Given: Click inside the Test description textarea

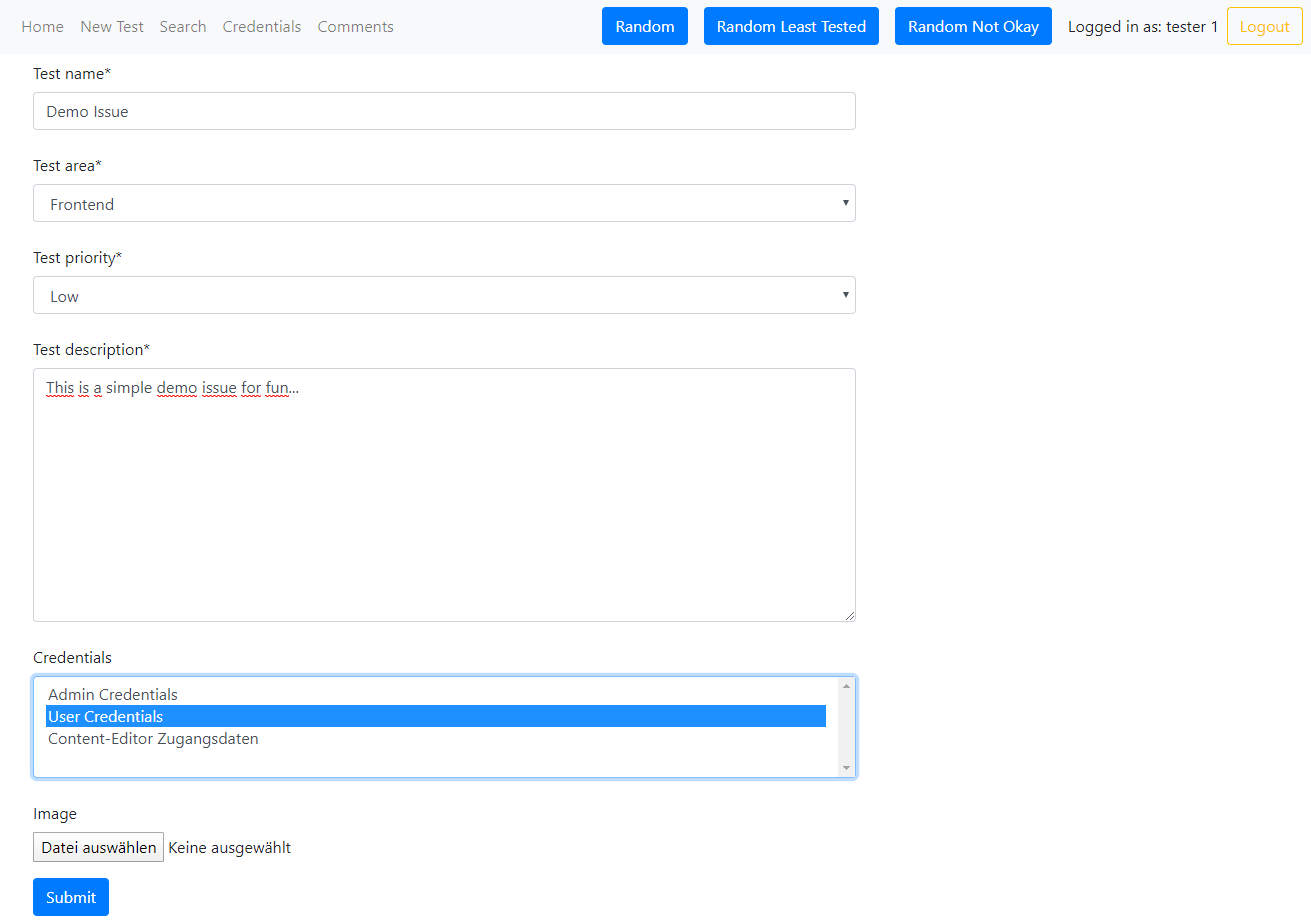Looking at the screenshot, I should point(444,495).
